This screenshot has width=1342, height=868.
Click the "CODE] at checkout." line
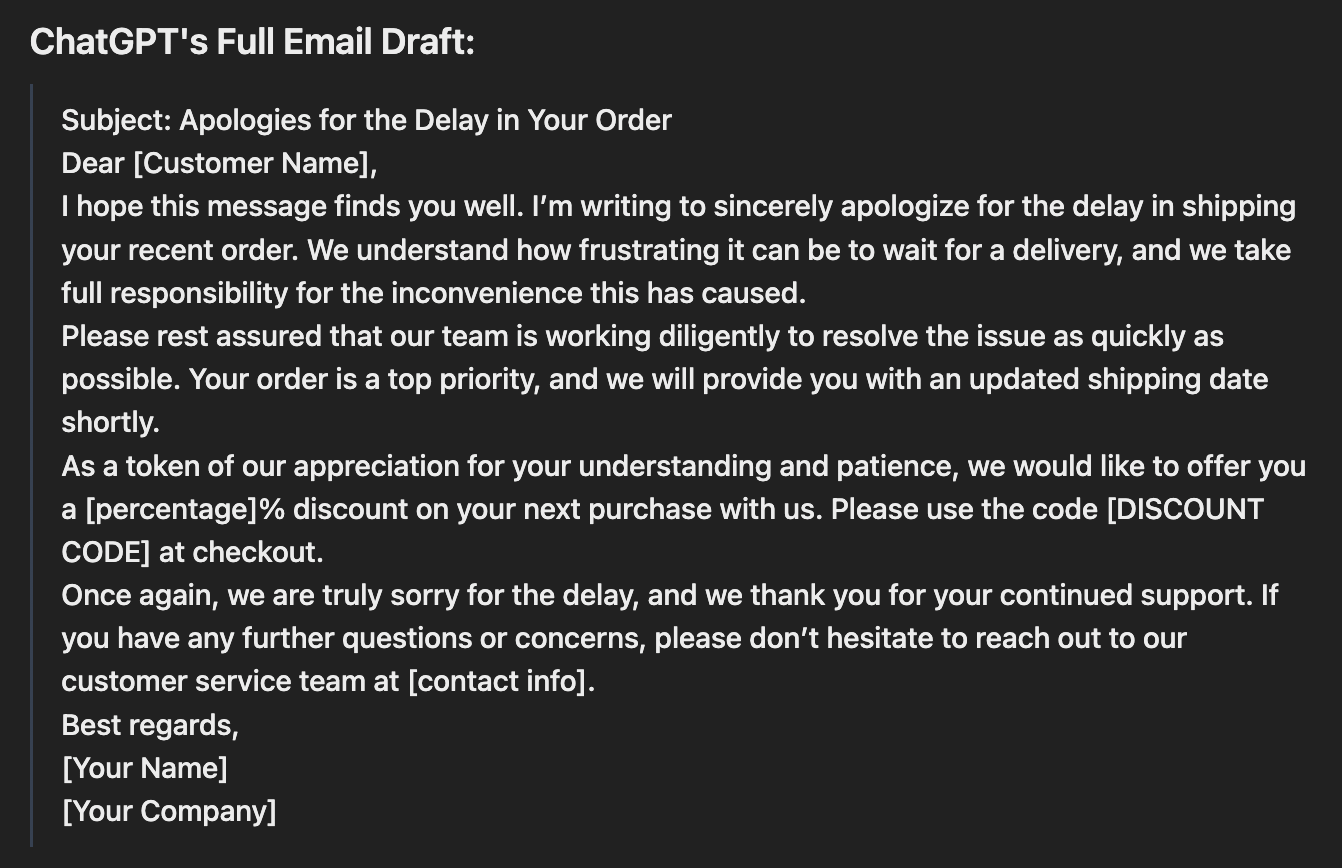click(193, 552)
